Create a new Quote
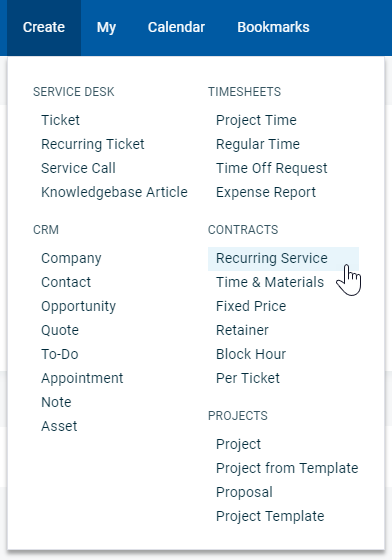This screenshot has height=560, width=392. (x=60, y=330)
